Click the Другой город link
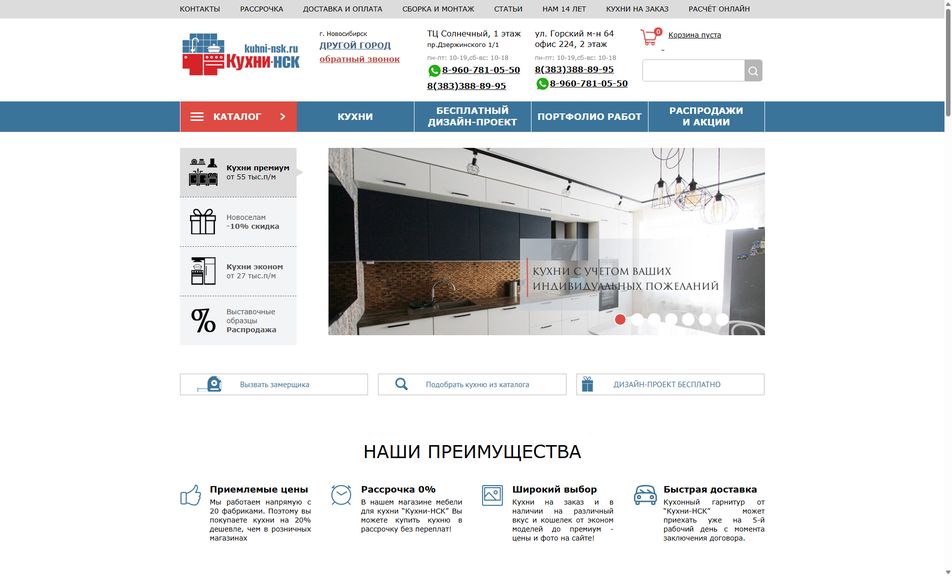The width and height of the screenshot is (952, 576). tap(355, 46)
